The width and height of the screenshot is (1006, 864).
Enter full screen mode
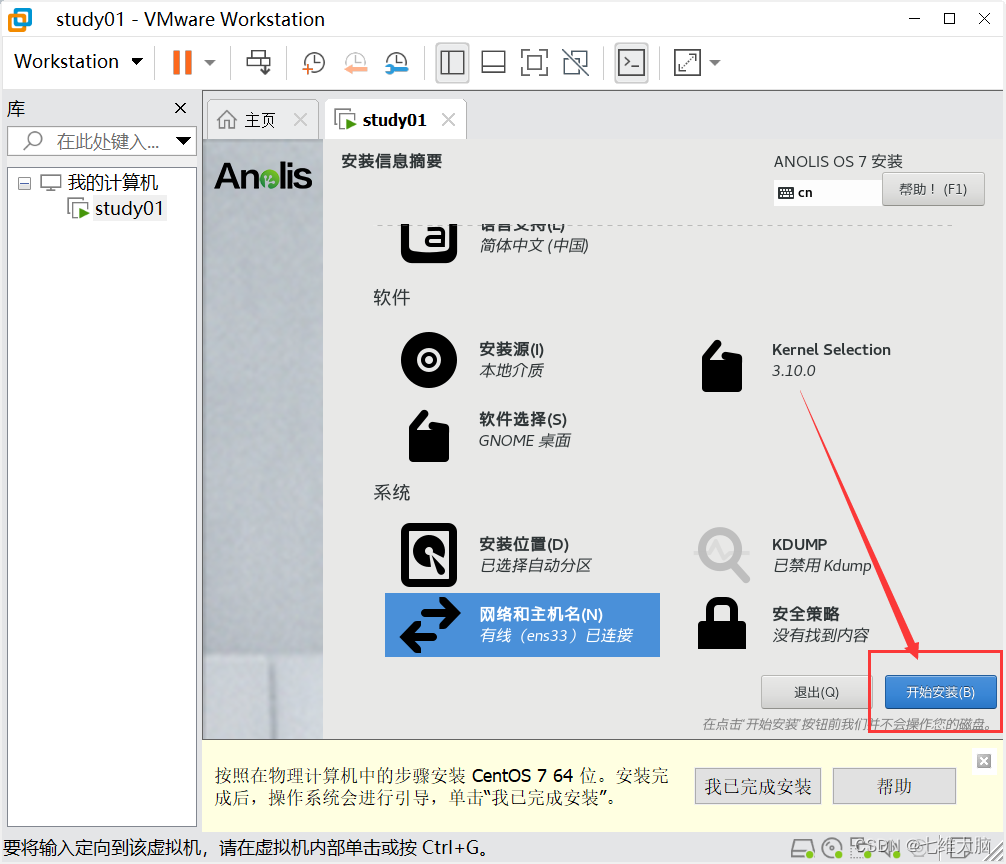[534, 63]
